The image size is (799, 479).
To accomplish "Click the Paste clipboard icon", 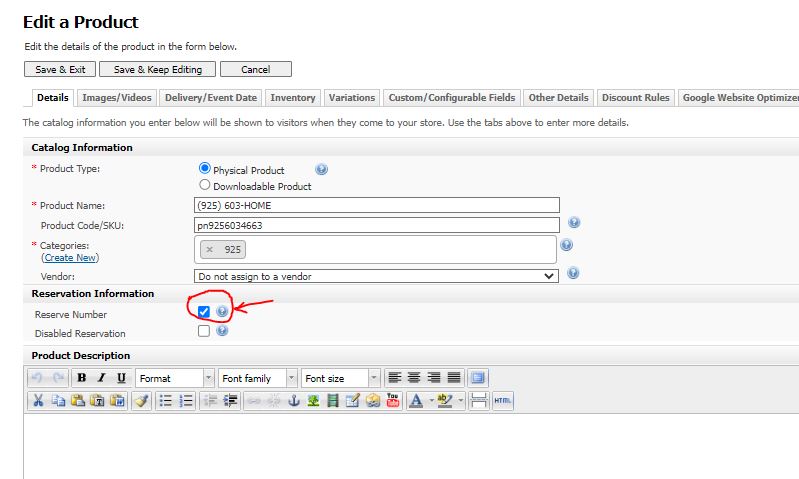I will tap(78, 401).
